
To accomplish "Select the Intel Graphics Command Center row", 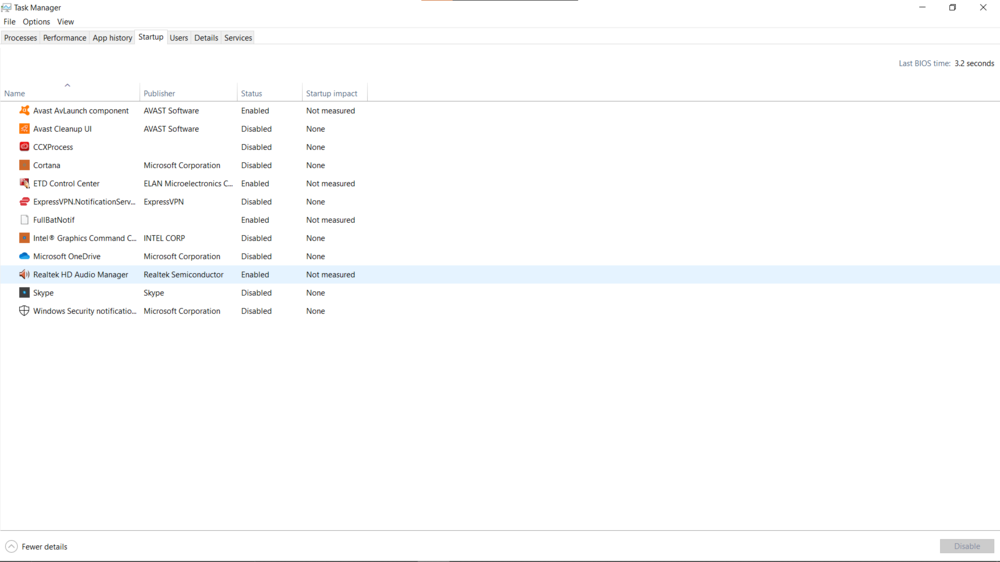I will click(85, 238).
